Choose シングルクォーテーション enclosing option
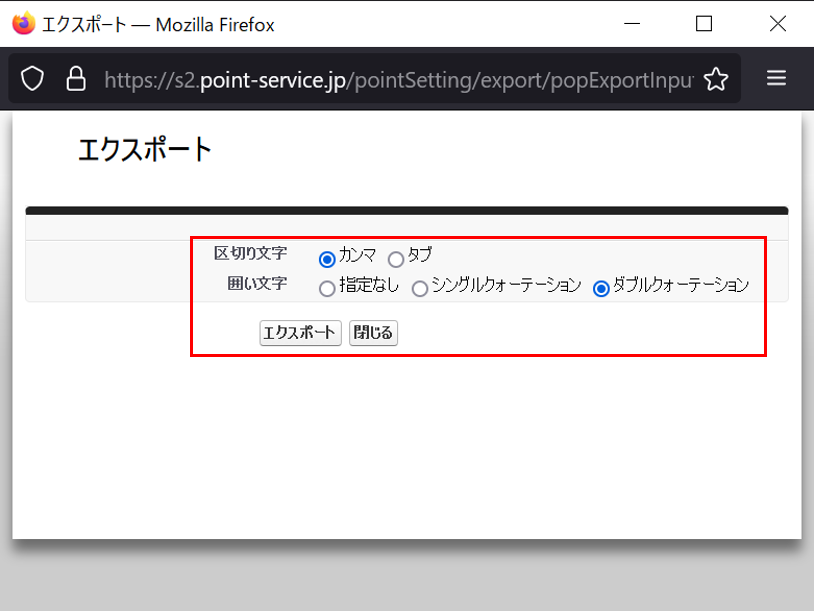The width and height of the screenshot is (814, 611). (420, 288)
